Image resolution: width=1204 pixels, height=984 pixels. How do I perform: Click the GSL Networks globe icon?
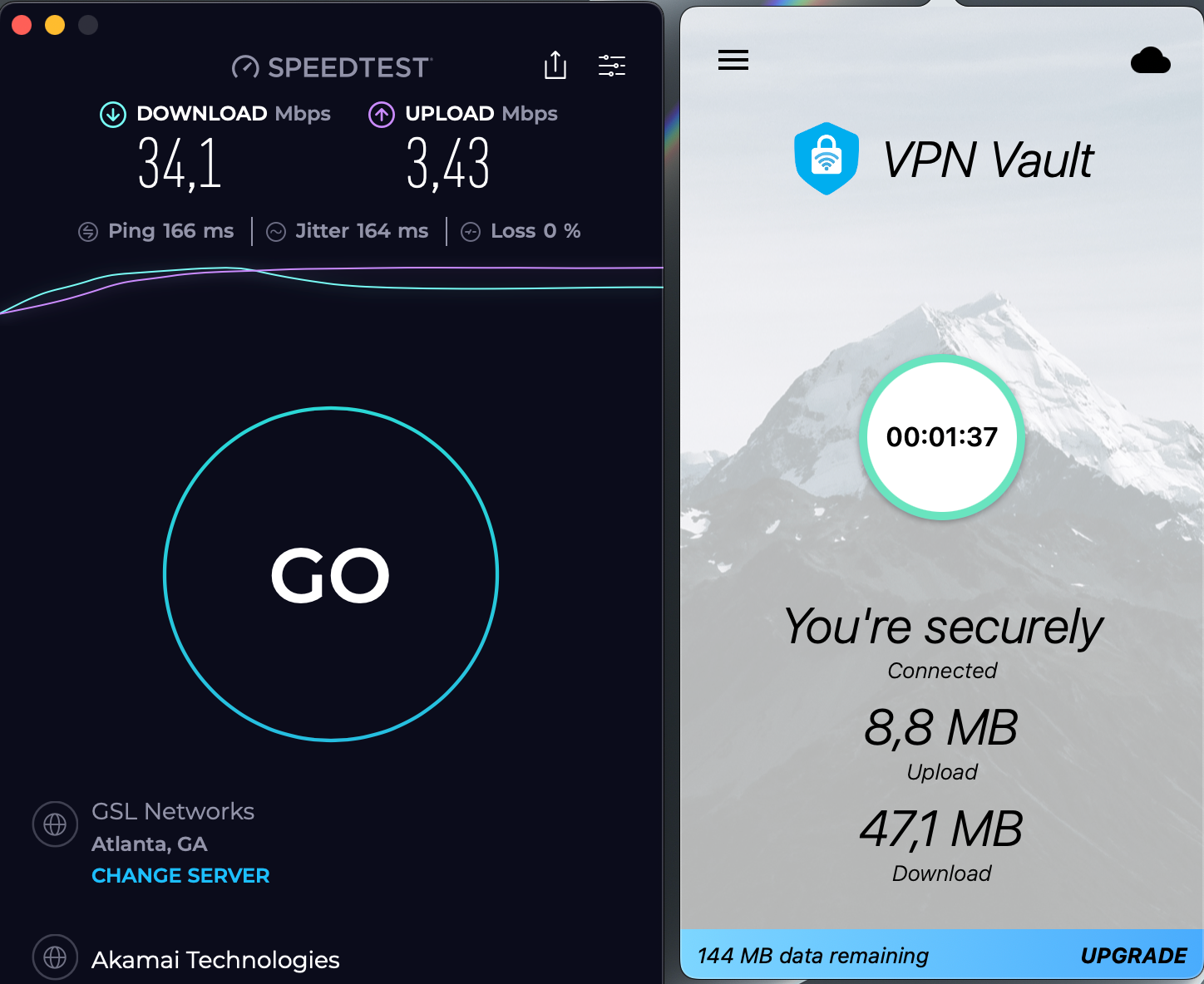point(55,824)
